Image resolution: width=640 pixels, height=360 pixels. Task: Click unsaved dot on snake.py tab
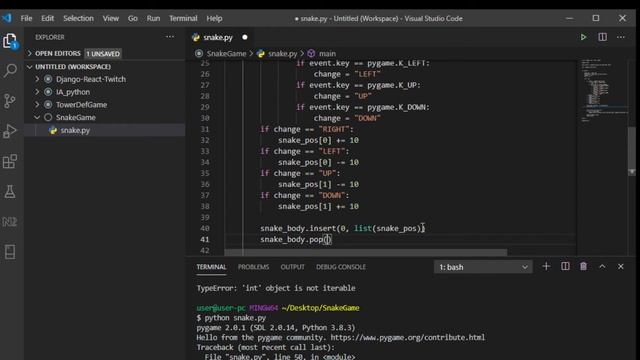(244, 38)
